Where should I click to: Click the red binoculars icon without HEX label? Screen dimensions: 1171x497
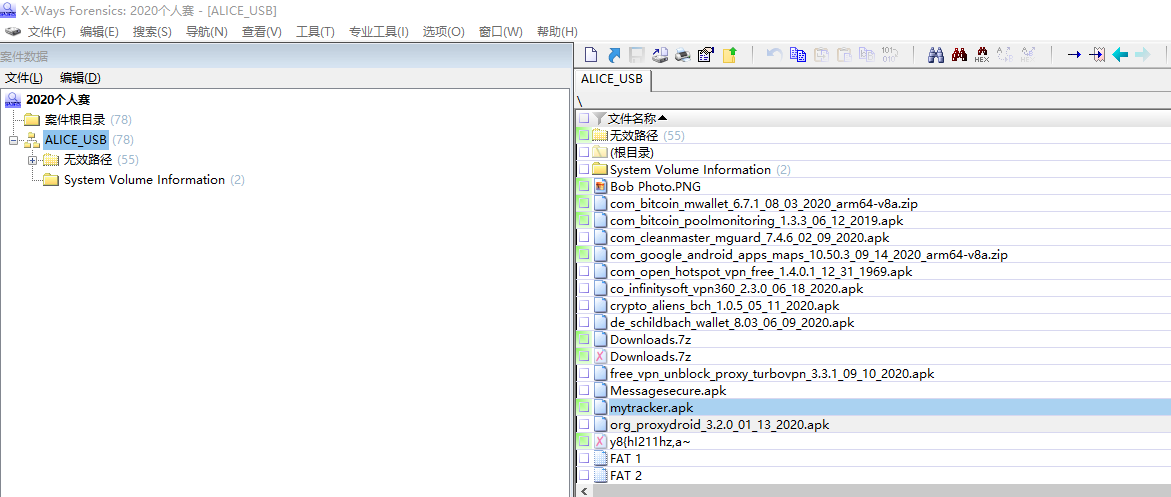(960, 55)
